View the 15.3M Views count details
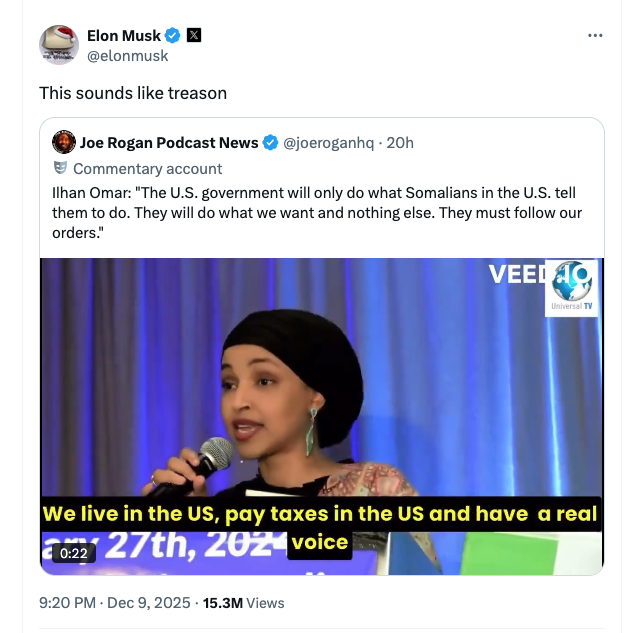The image size is (641, 633). [x=243, y=603]
